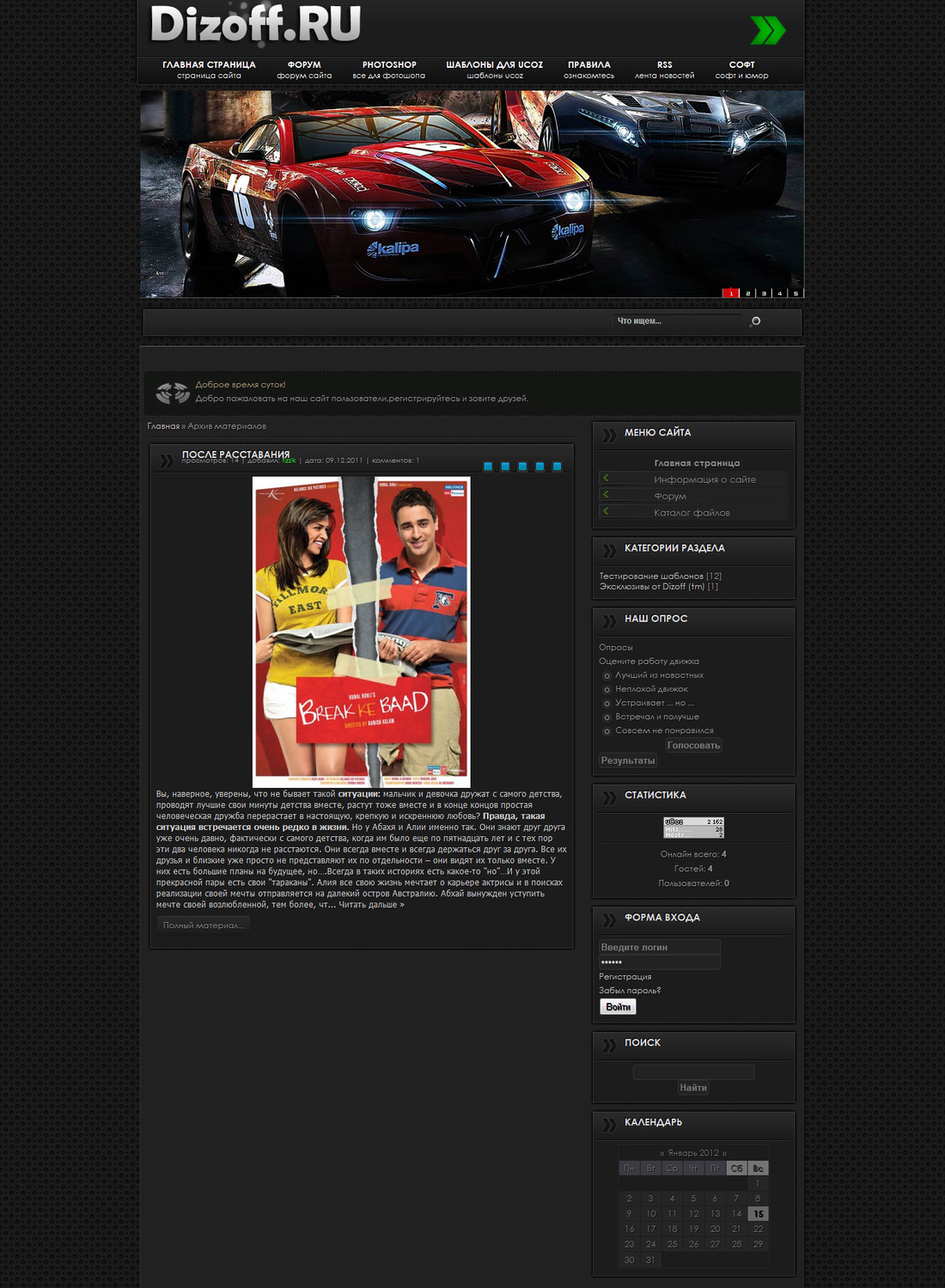Image resolution: width=945 pixels, height=1288 pixels.
Task: Open the ПРАВИЛА menu item
Action: [x=588, y=64]
